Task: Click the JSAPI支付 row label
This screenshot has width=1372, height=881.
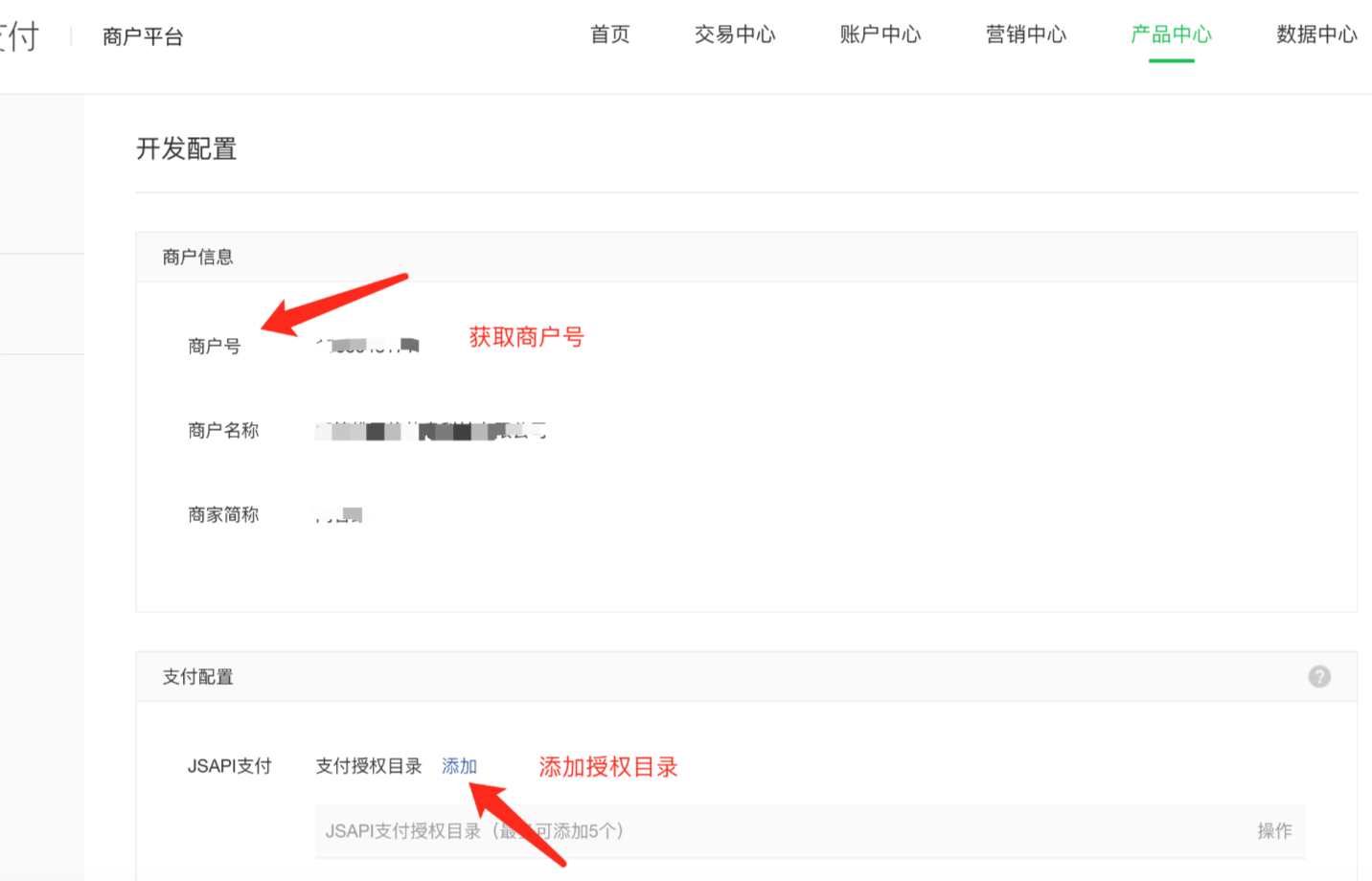Action: [230, 766]
